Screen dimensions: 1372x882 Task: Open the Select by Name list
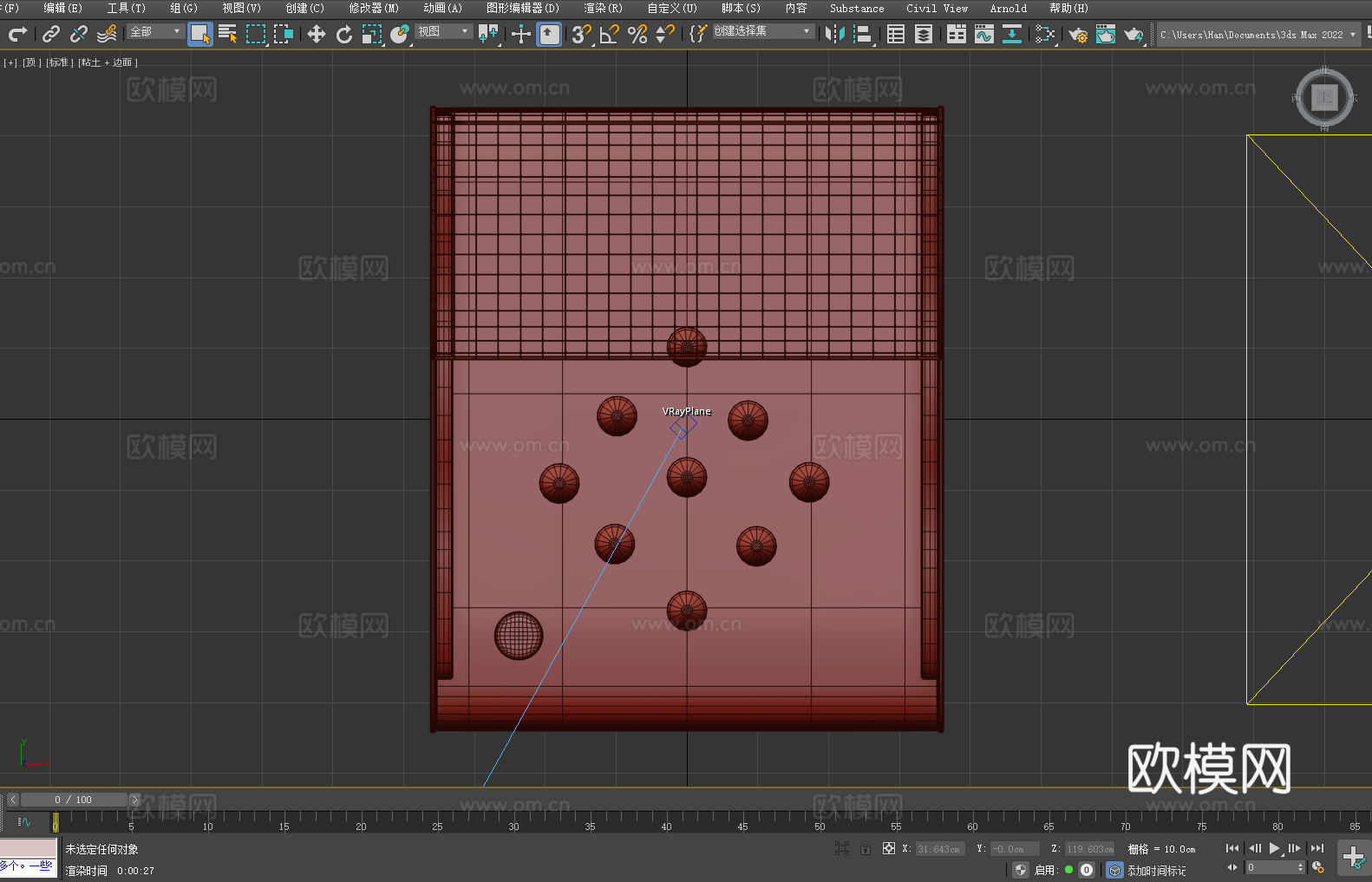(228, 34)
